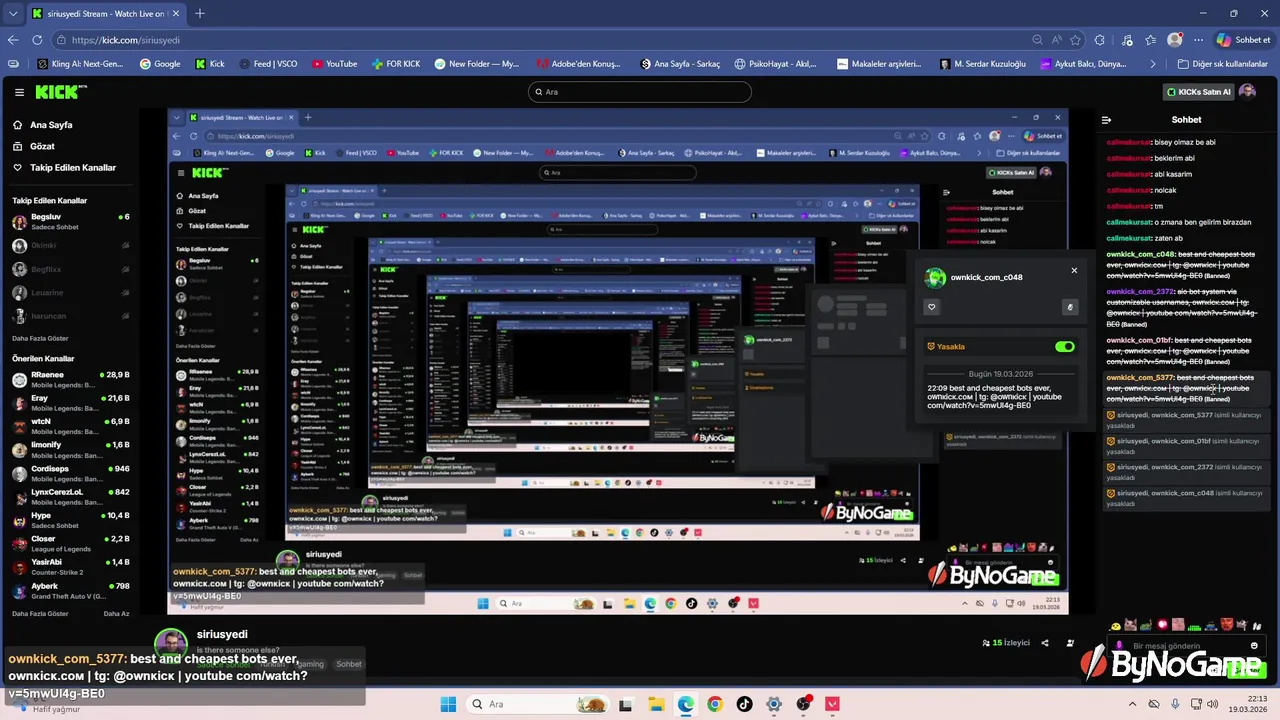This screenshot has height=720, width=1280.
Task: Open the emoji picker in message box
Action: (x=1254, y=646)
